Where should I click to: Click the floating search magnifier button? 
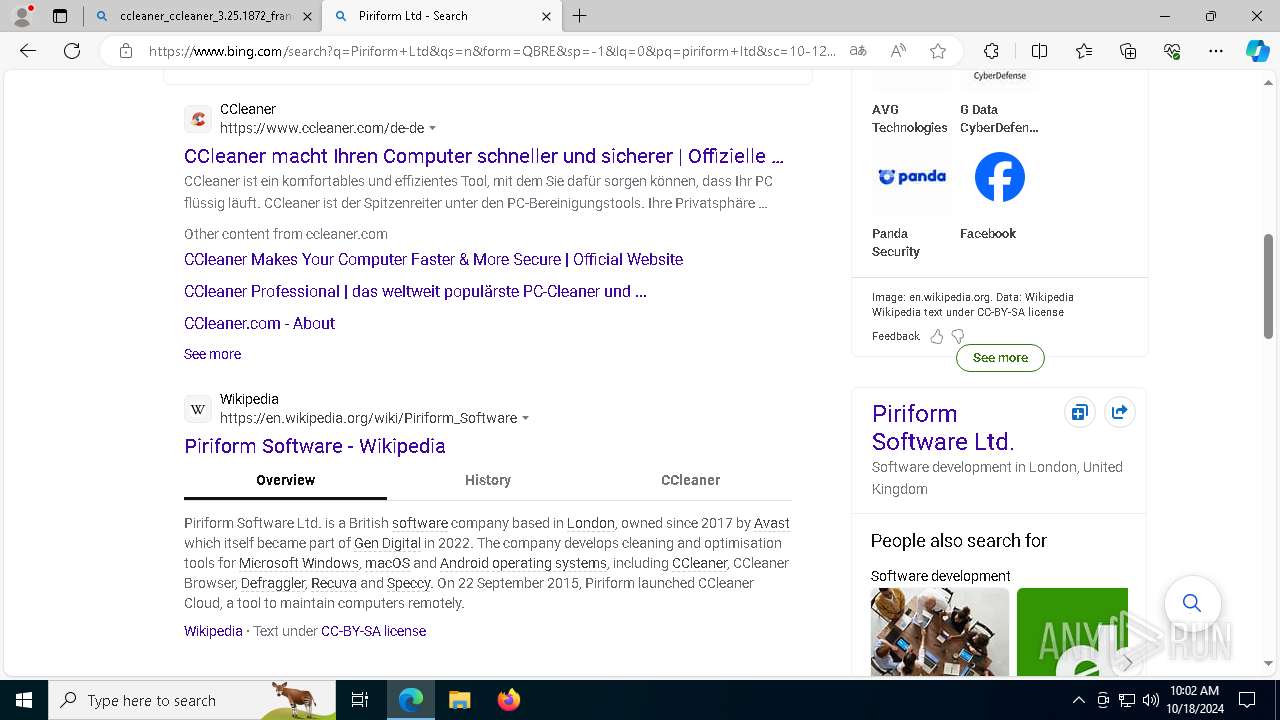pos(1192,603)
